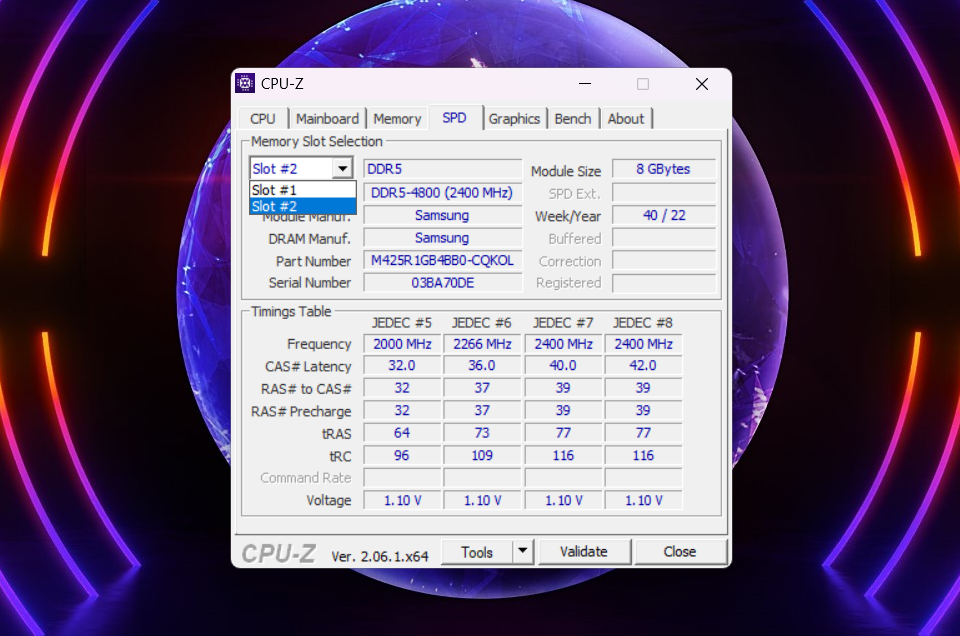Click CAS# Latency value 40.0
Screen dimensions: 960x636
tap(563, 366)
